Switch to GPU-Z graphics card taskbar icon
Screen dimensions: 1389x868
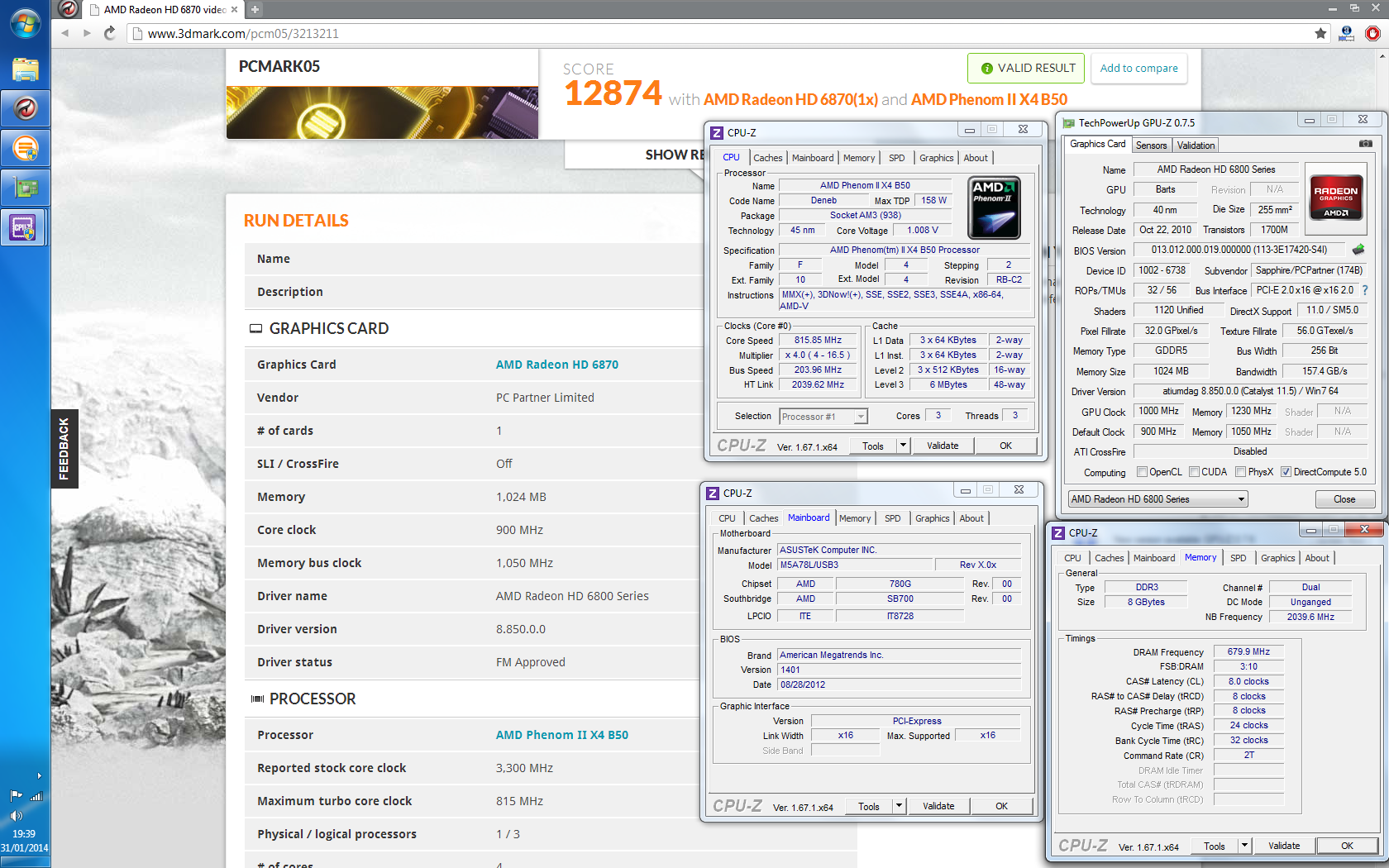click(25, 188)
